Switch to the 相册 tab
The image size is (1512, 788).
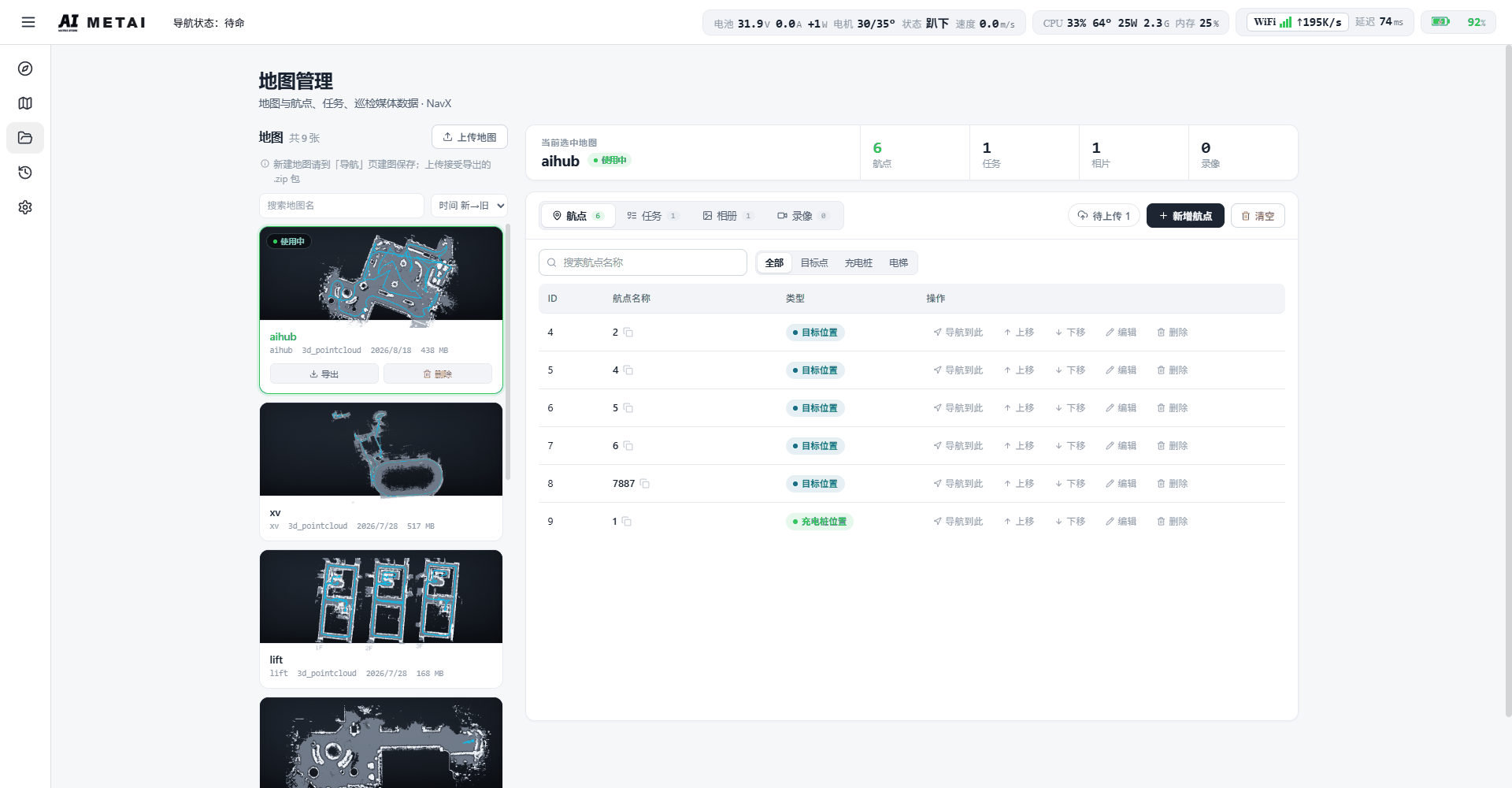pos(728,216)
